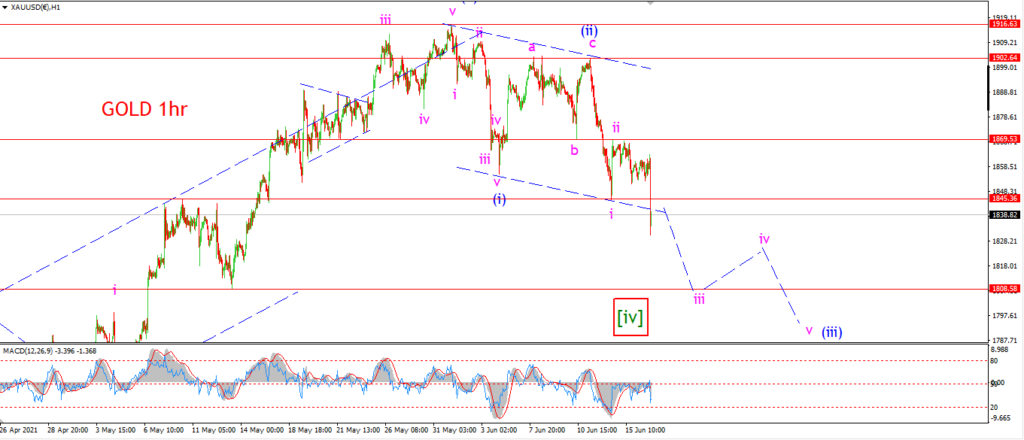The height and width of the screenshot is (440, 1024).
Task: Select the blue (iii) wave label
Action: pyautogui.click(x=831, y=332)
